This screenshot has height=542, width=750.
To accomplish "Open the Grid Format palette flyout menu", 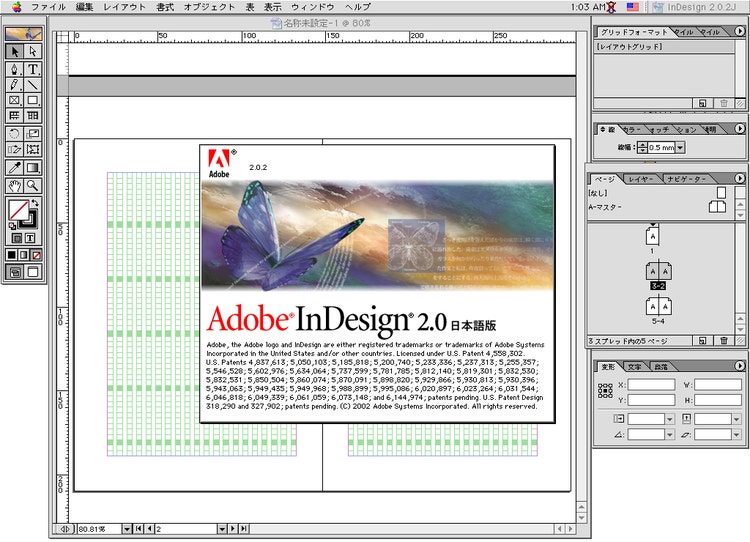I will pyautogui.click(x=739, y=31).
